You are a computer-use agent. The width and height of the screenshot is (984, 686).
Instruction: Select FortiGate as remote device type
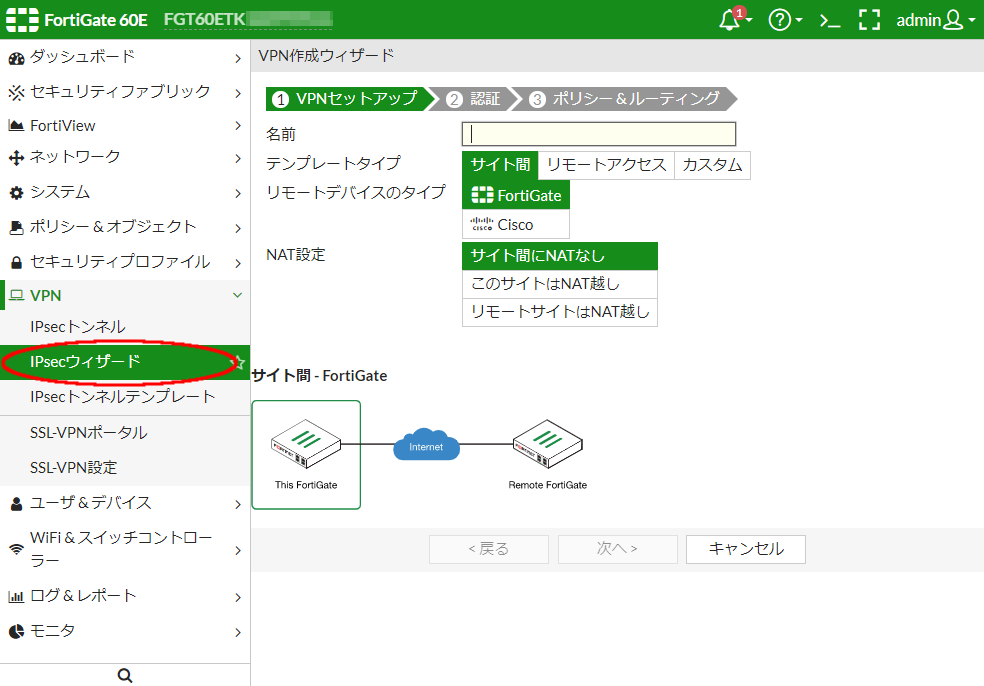click(x=515, y=195)
